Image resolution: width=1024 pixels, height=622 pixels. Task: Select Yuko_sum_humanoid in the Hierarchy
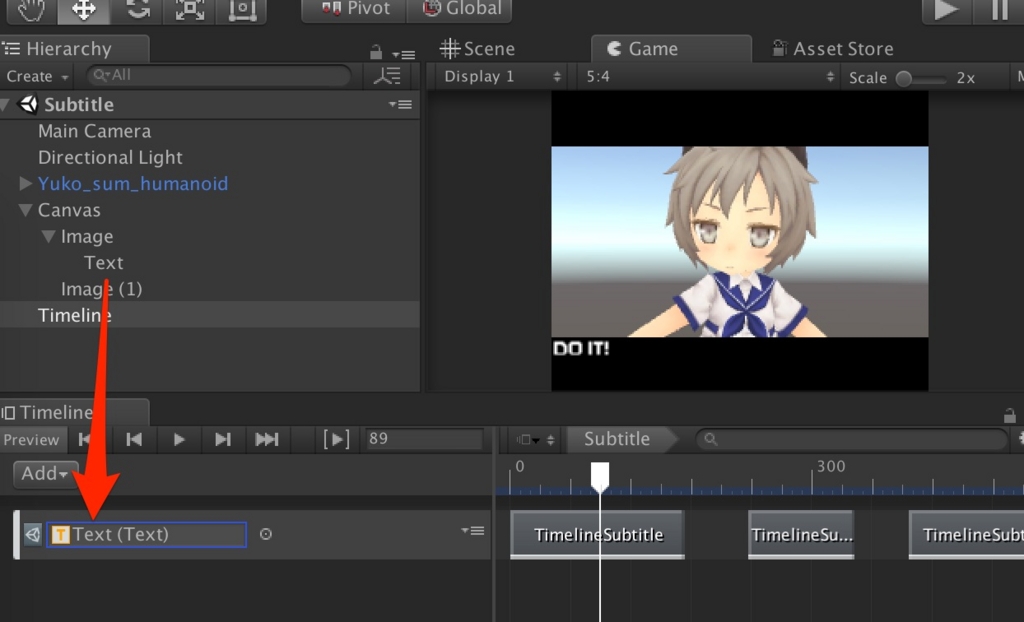tap(133, 184)
